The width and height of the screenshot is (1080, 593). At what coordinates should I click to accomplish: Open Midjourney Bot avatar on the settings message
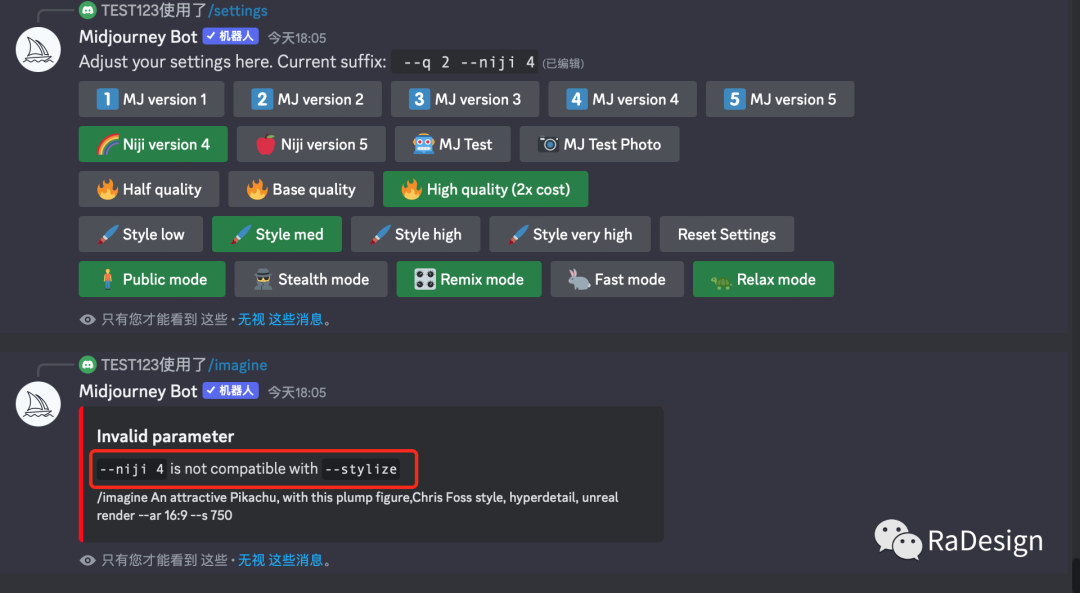coord(38,50)
